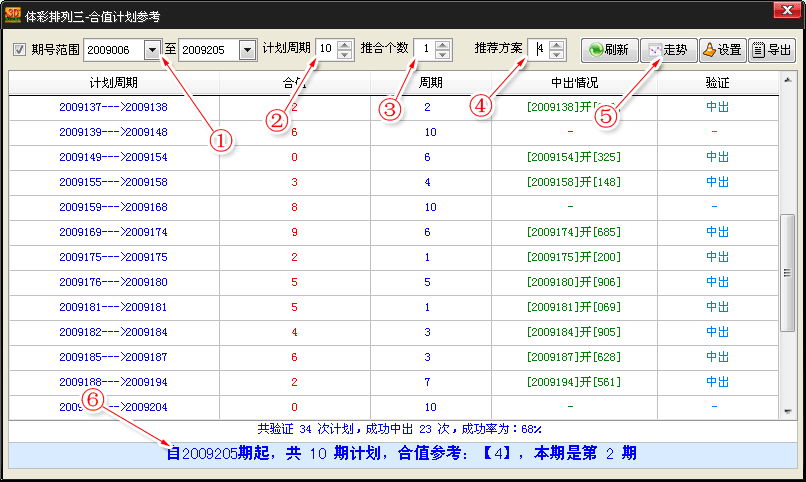Export data with 导出 button
Screen dimensions: 806x482
click(771, 50)
